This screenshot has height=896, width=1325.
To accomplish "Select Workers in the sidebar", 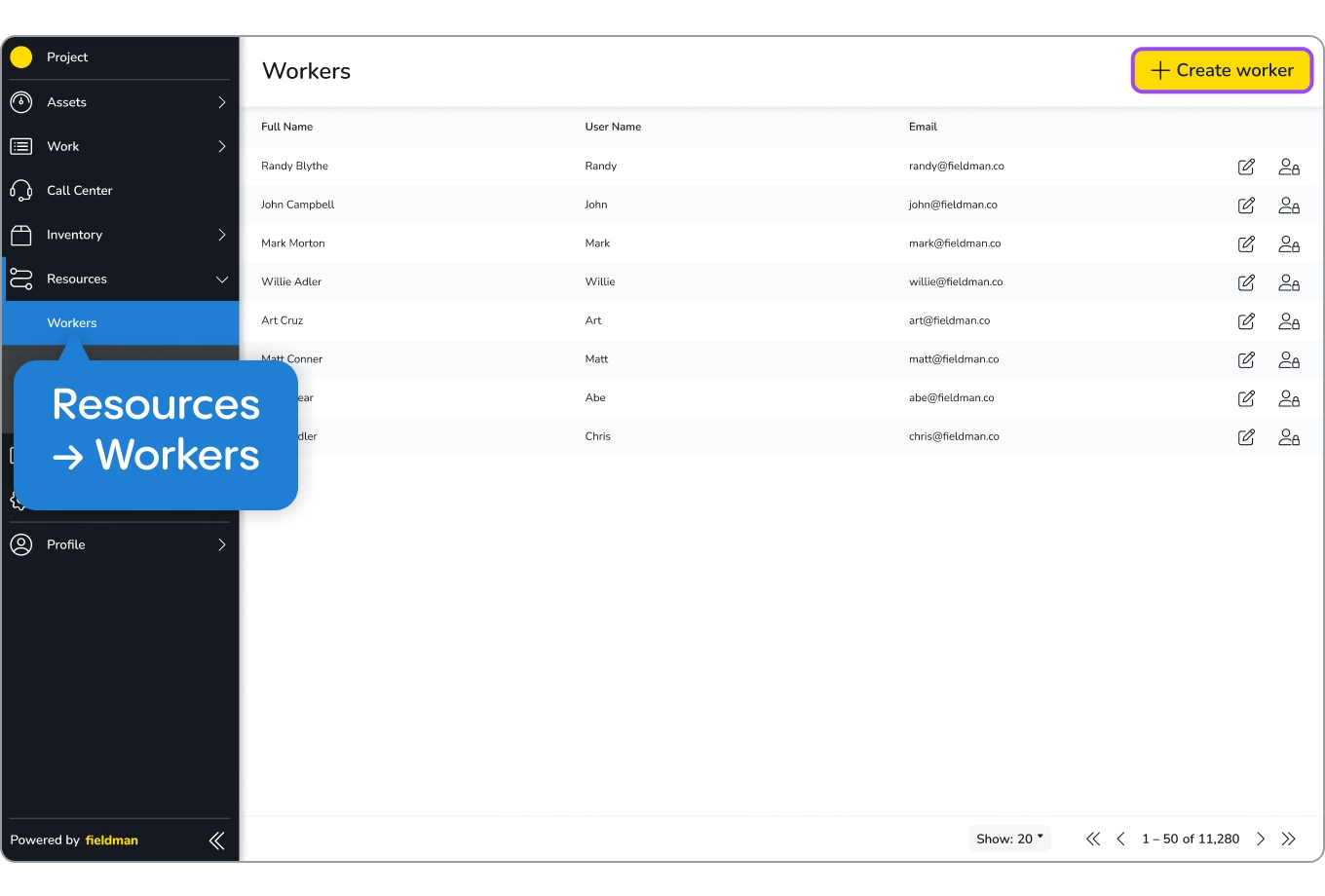I will (122, 323).
